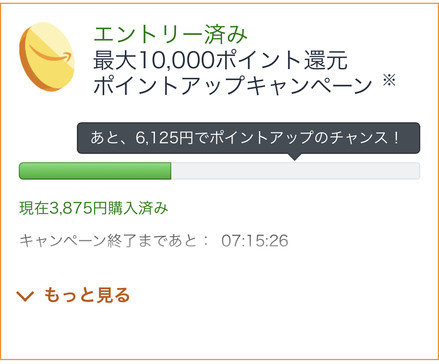Click the エントリー済み status label
This screenshot has width=439, height=364.
(170, 35)
